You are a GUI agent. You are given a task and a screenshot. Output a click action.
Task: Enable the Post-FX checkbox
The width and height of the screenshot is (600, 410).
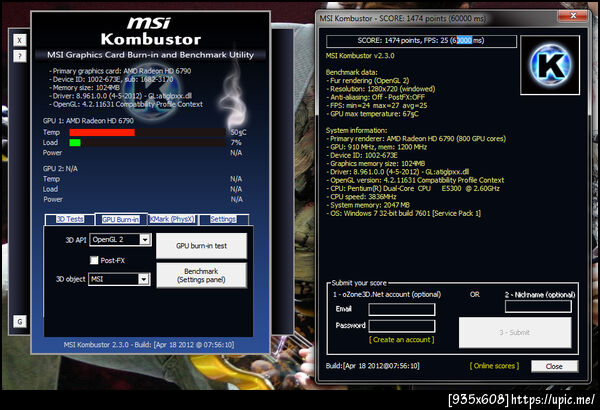click(x=94, y=260)
